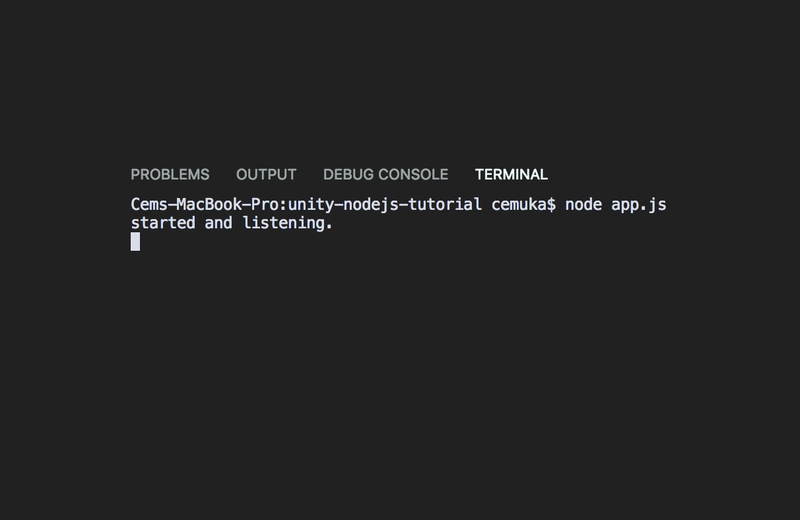Click the word "Pro" before the colon
The height and width of the screenshot is (520, 800).
pos(265,205)
